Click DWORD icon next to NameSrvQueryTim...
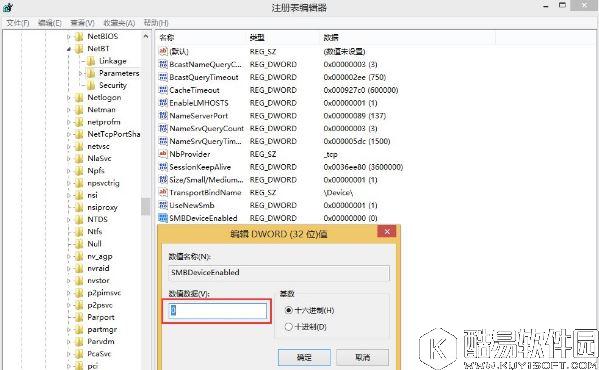 pyautogui.click(x=163, y=141)
